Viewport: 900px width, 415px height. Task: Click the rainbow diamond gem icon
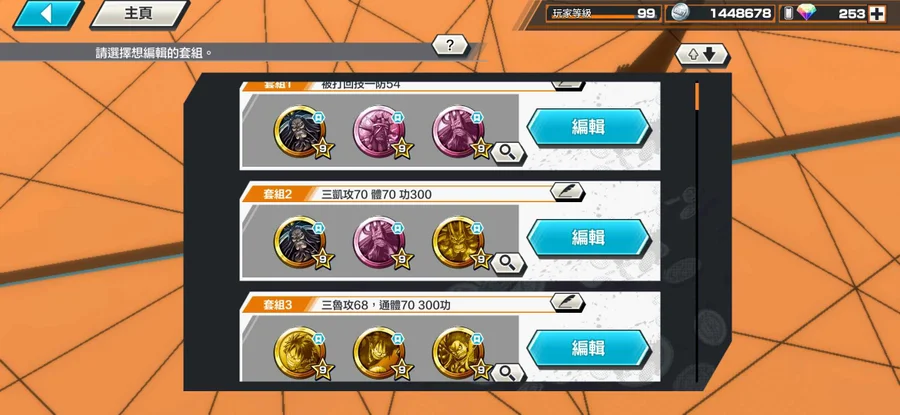(x=806, y=13)
